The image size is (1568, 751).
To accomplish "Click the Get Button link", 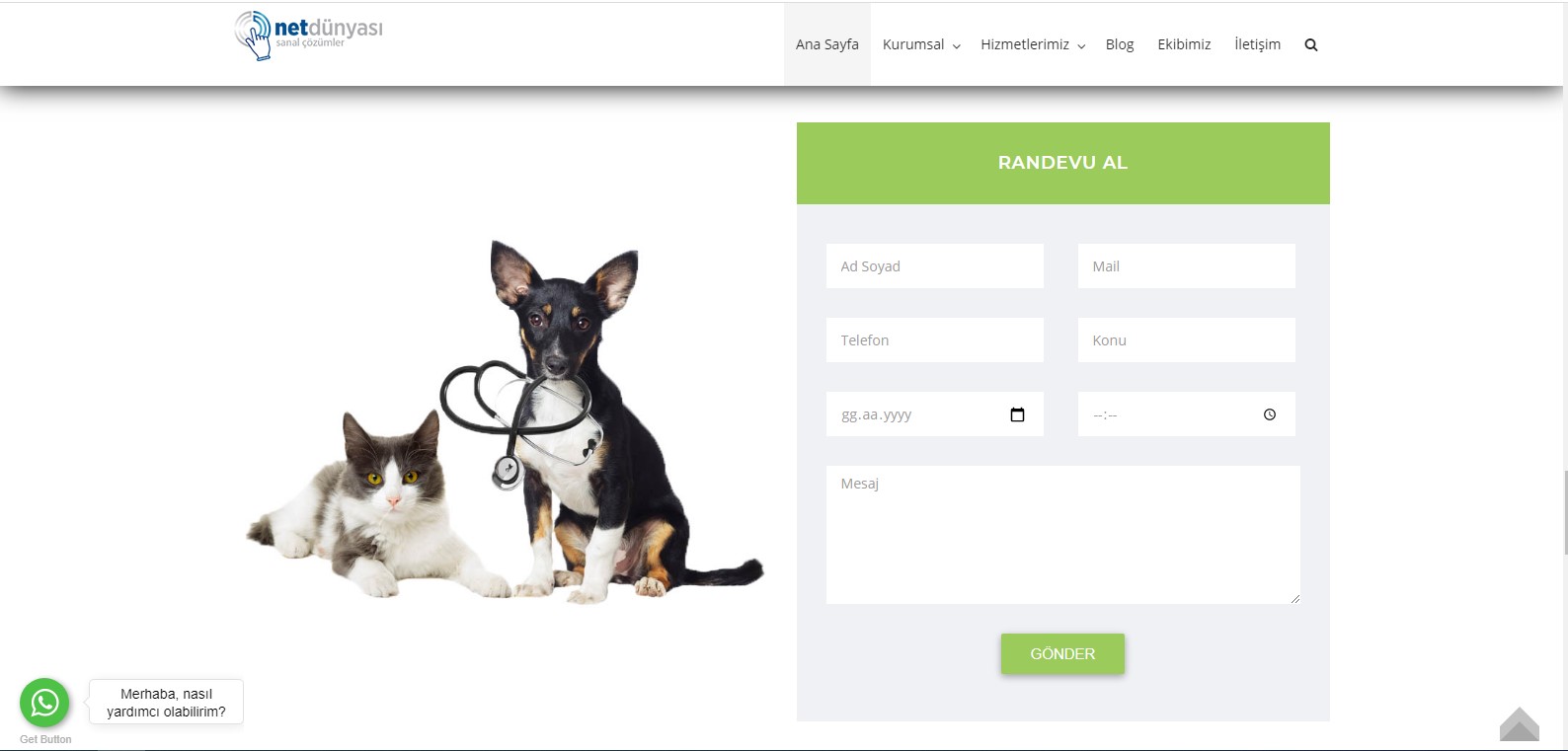I will click(x=45, y=739).
